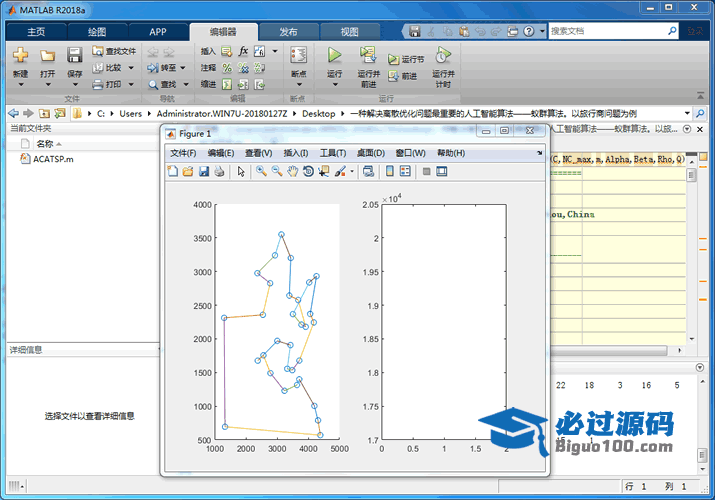Select the Data Cursor tool in Figure 1
The height and width of the screenshot is (500, 715).
pos(324,171)
